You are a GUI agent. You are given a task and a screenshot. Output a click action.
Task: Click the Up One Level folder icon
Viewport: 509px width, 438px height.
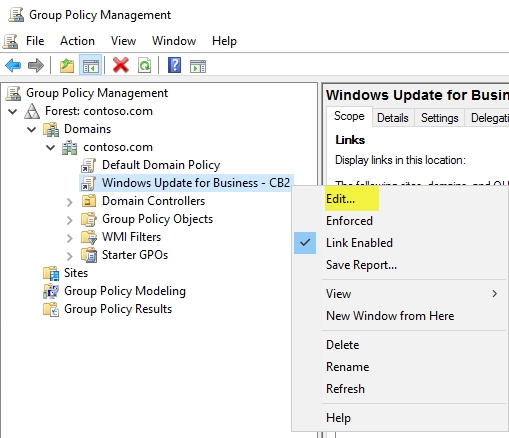67,65
